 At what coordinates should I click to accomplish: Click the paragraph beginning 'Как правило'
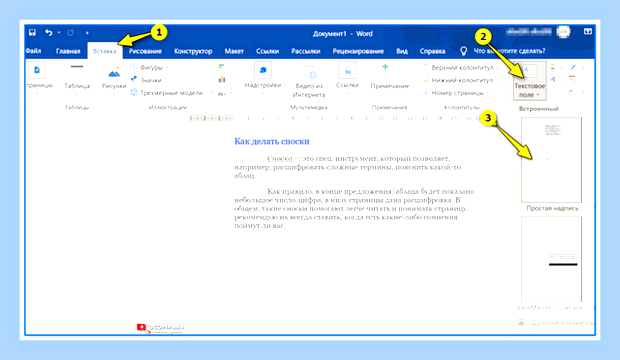click(353, 208)
